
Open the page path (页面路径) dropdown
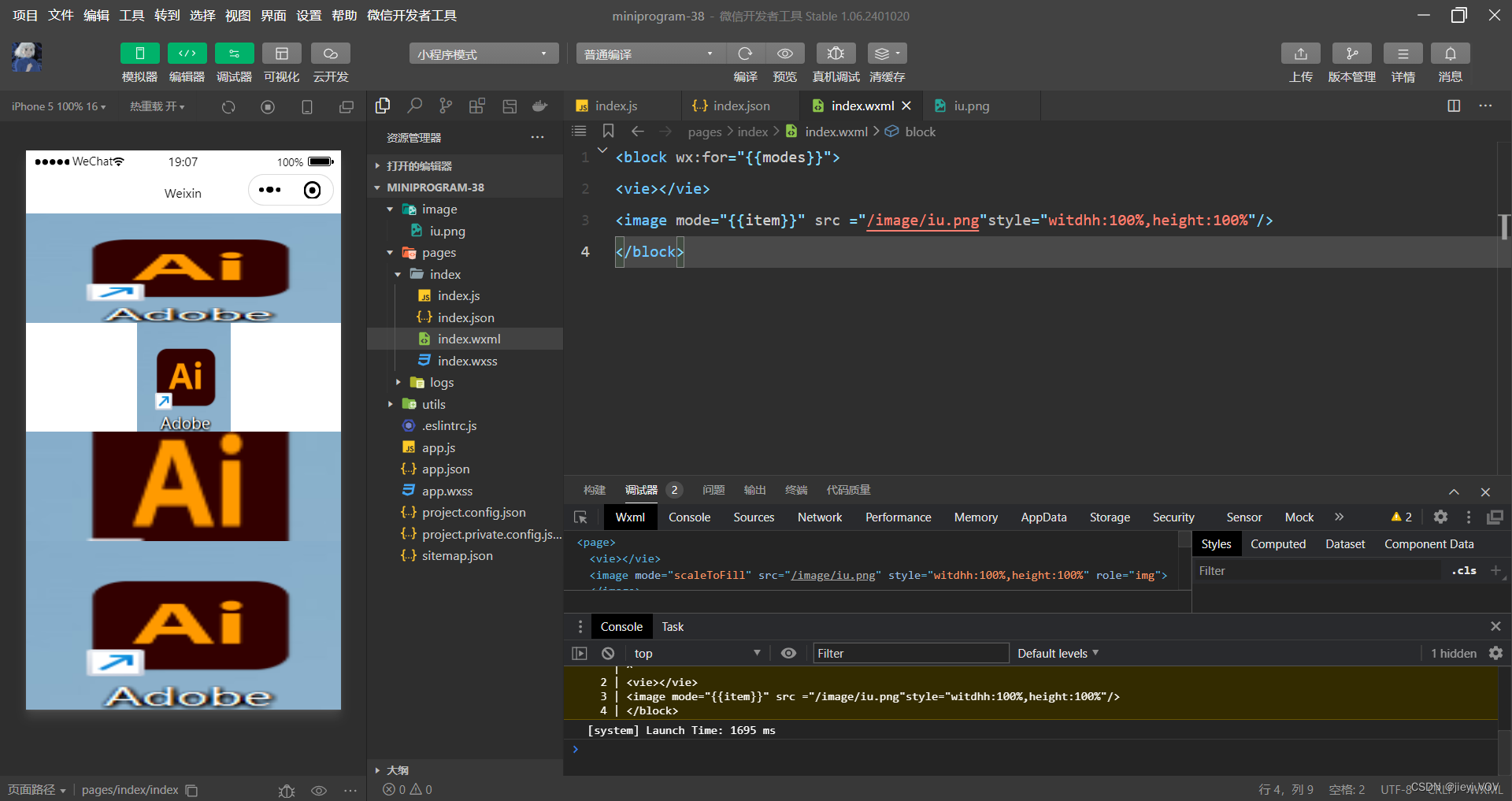(36, 790)
